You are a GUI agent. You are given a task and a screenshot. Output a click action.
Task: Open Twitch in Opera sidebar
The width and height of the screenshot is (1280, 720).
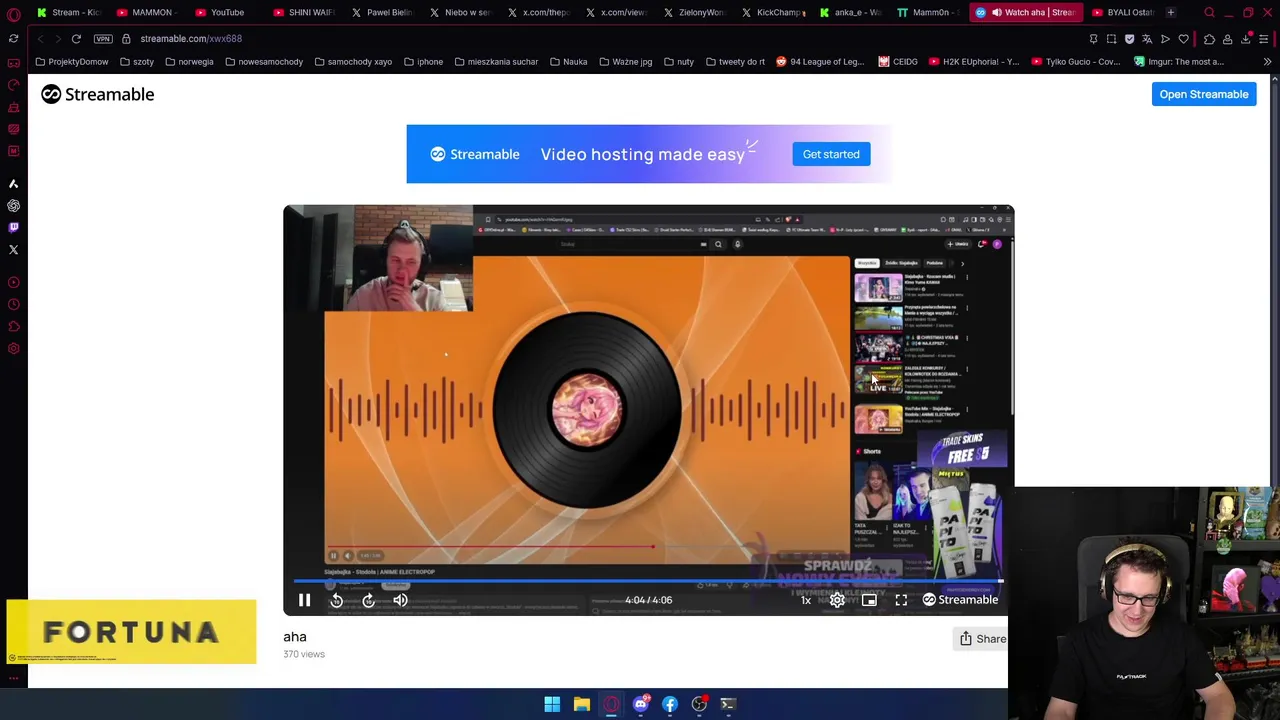coord(13,228)
